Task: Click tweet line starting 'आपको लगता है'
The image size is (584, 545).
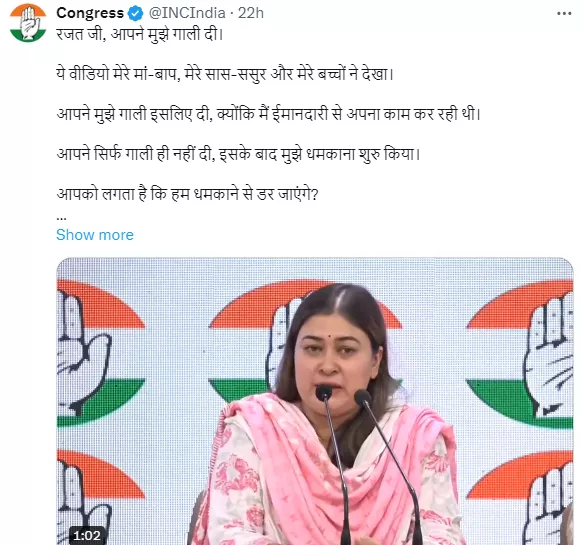Action: 187,194
